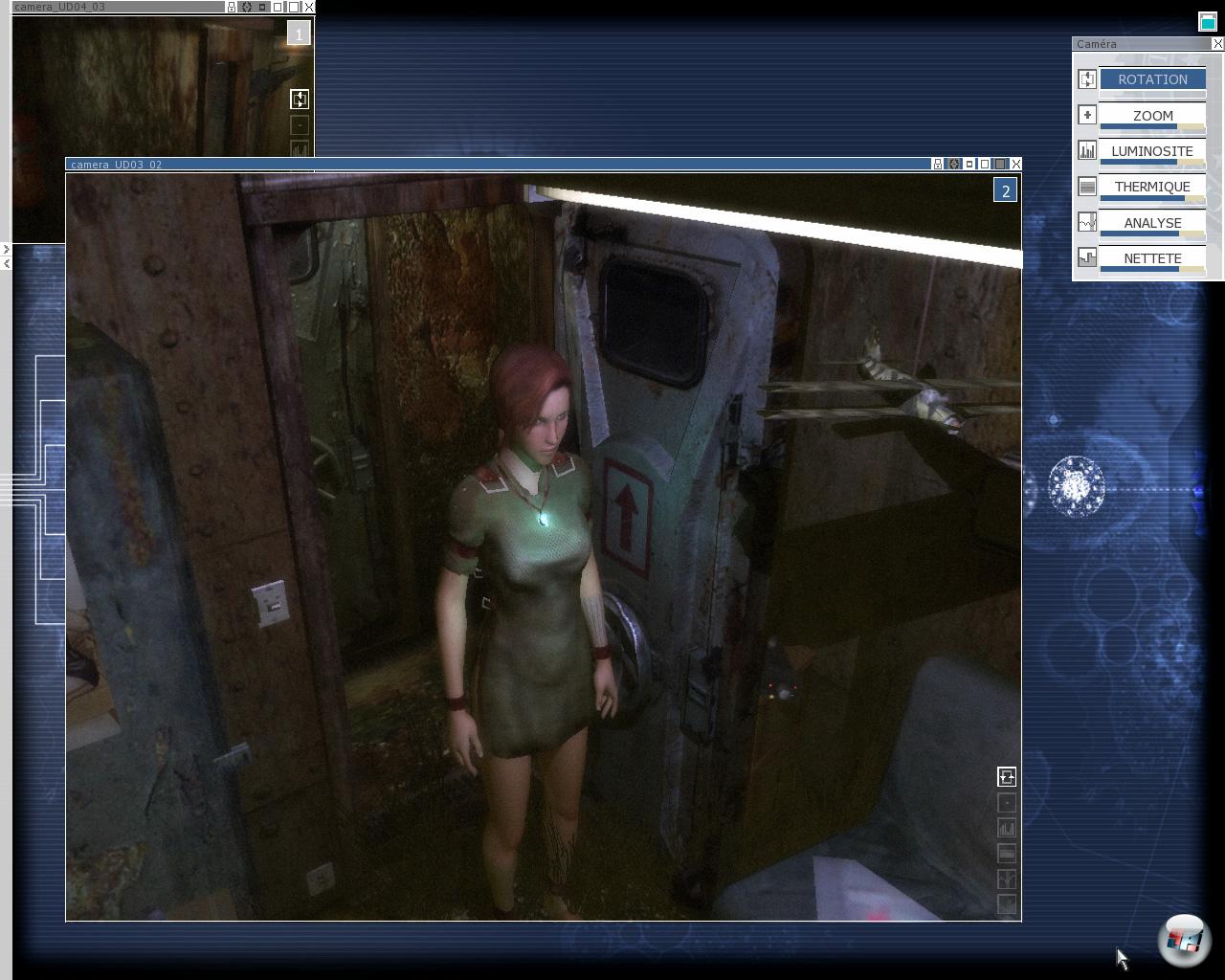Toggle the lock on camera_UD03_02 window
Screen dimensions: 1225x980
pos(937,165)
